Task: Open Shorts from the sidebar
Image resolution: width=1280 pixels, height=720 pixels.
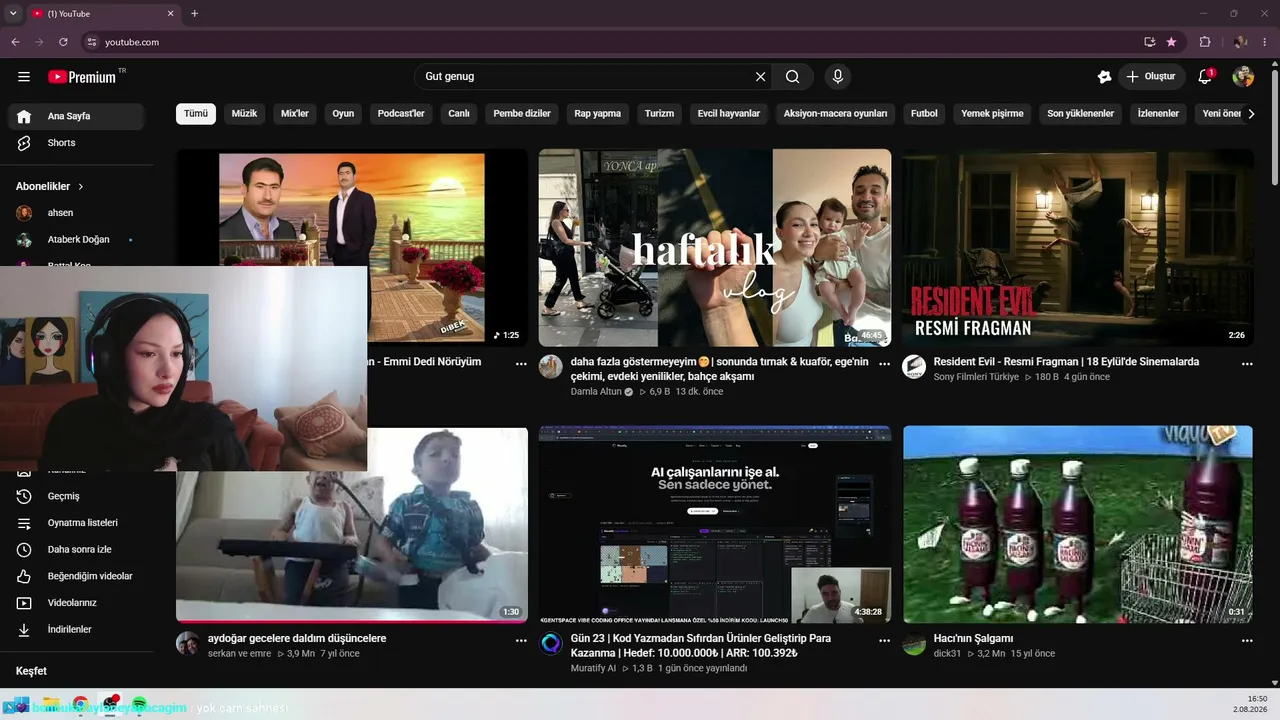Action: pyautogui.click(x=76, y=143)
